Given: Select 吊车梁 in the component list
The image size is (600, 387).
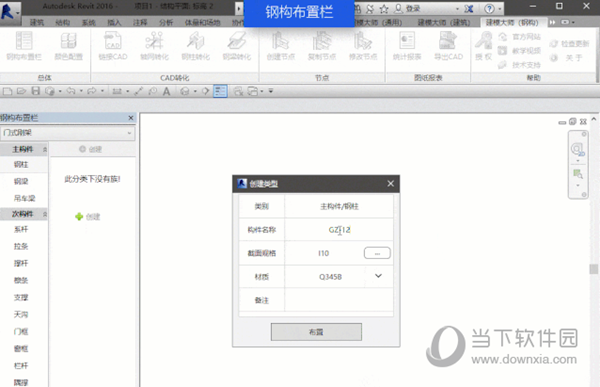Looking at the screenshot, I should coord(24,198).
